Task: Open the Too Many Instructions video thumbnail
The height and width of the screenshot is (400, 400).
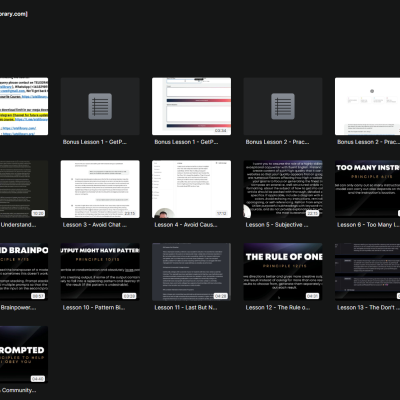Action: tap(367, 189)
